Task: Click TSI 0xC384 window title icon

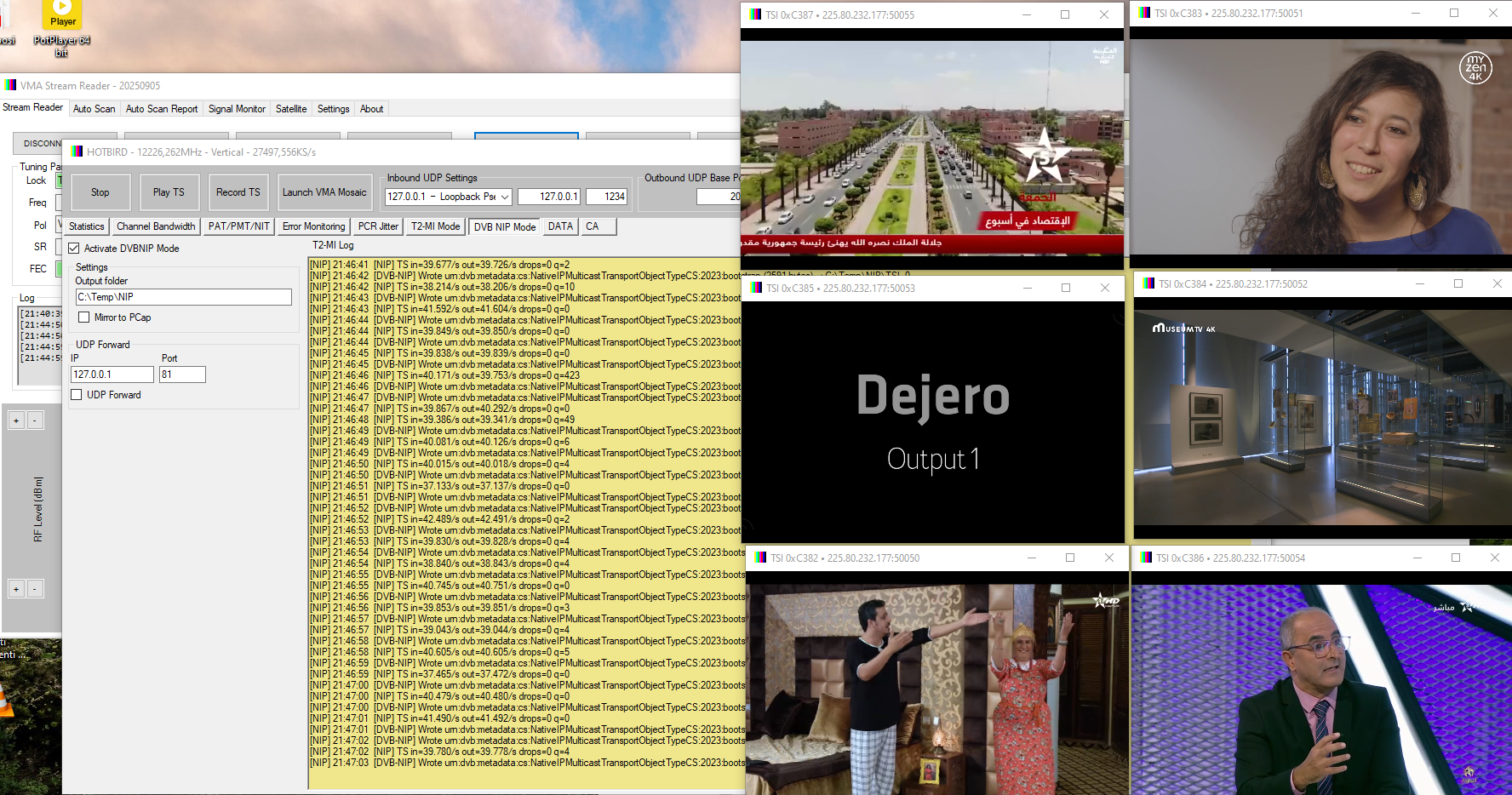Action: [x=1148, y=283]
